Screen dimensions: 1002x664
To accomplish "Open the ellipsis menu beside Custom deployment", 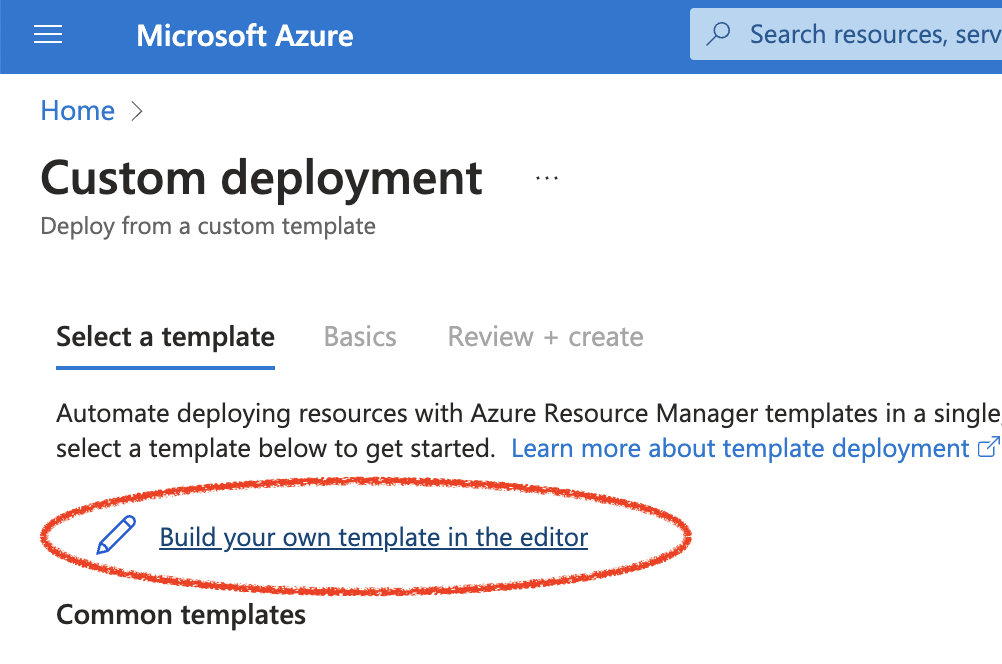I will [x=546, y=178].
